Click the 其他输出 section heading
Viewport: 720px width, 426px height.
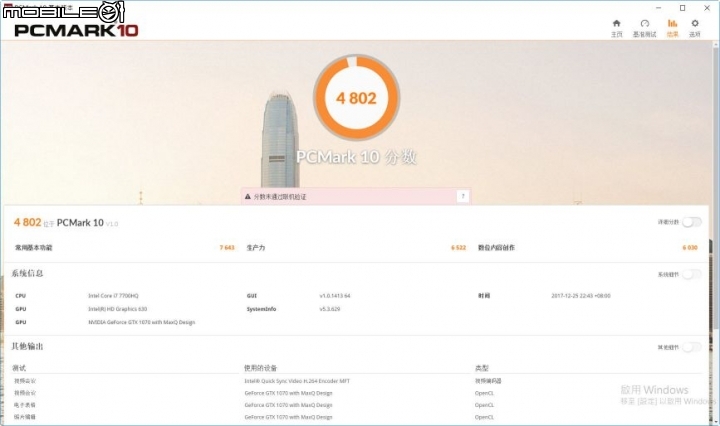[x=27, y=346]
